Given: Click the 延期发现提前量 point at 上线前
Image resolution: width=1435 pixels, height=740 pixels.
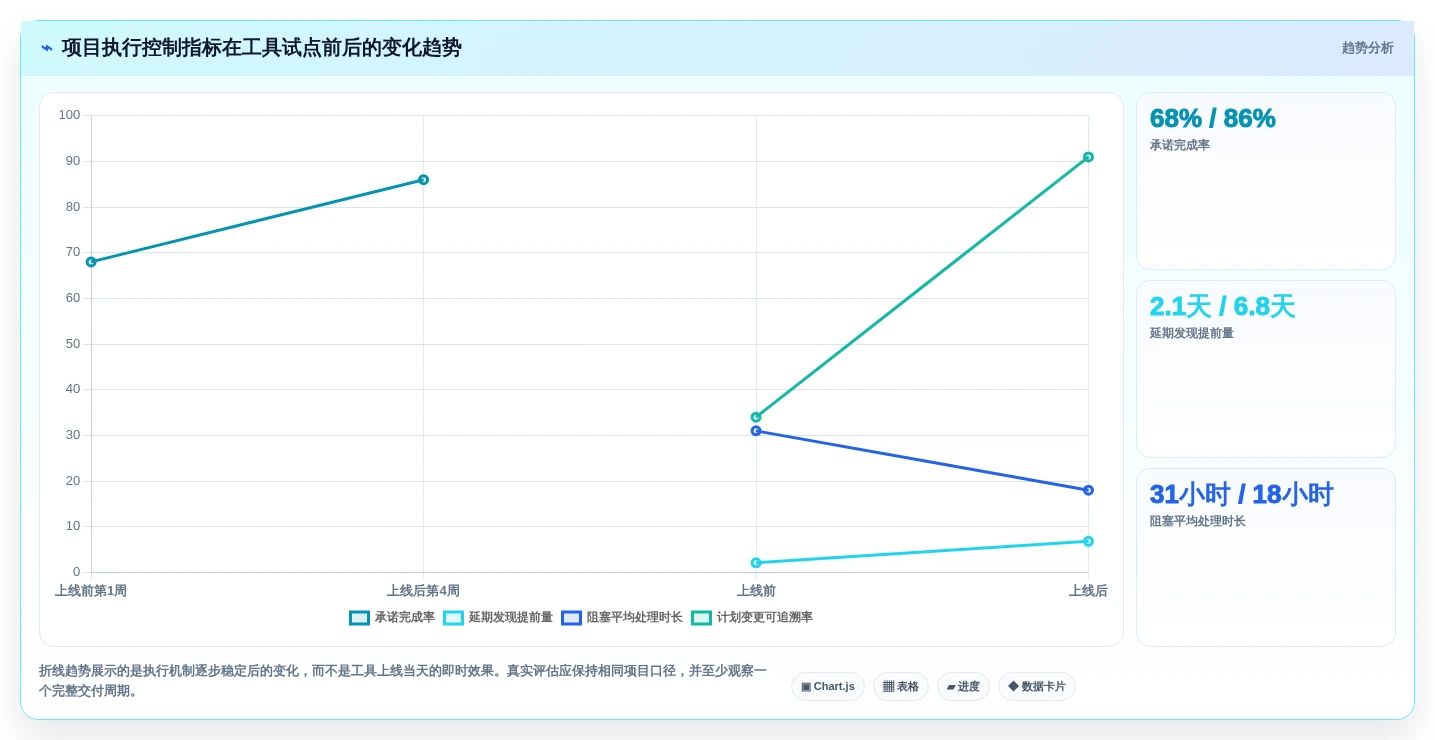Looking at the screenshot, I should [756, 563].
